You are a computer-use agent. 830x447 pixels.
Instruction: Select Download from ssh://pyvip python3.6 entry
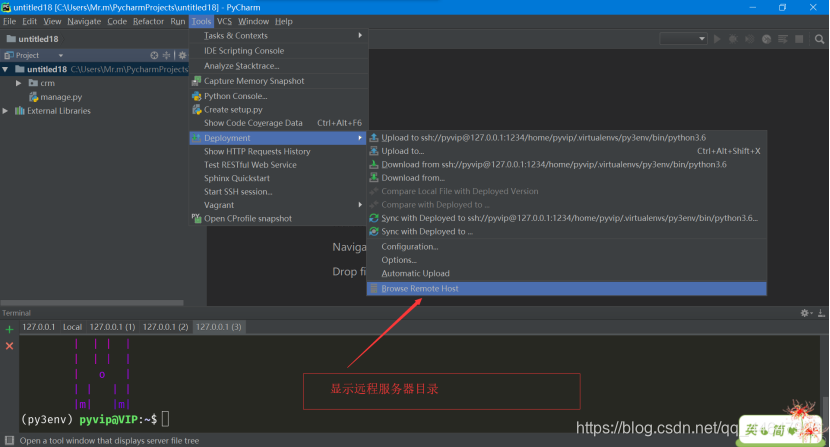click(x=554, y=165)
